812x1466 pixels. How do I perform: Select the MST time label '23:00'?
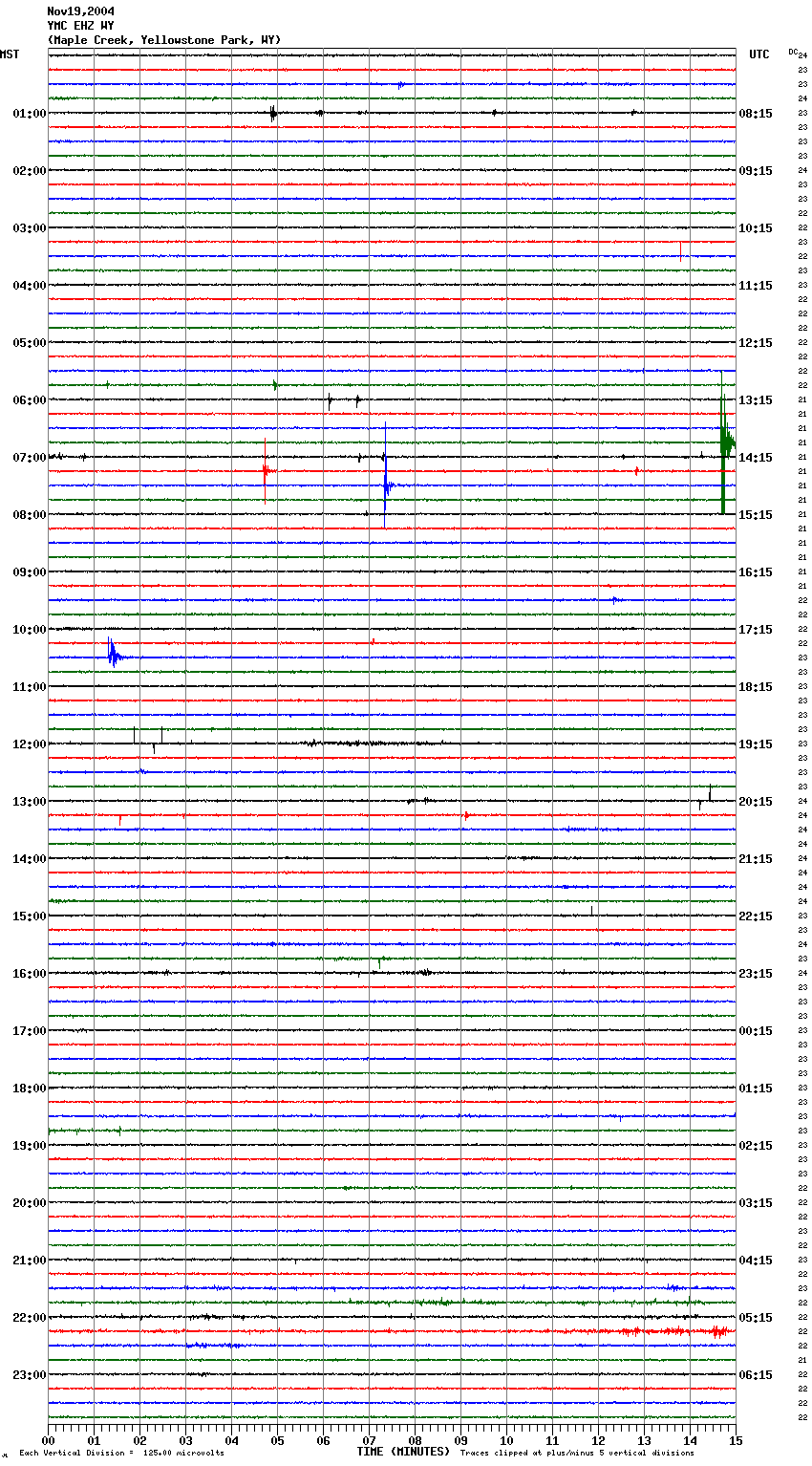30,1375
